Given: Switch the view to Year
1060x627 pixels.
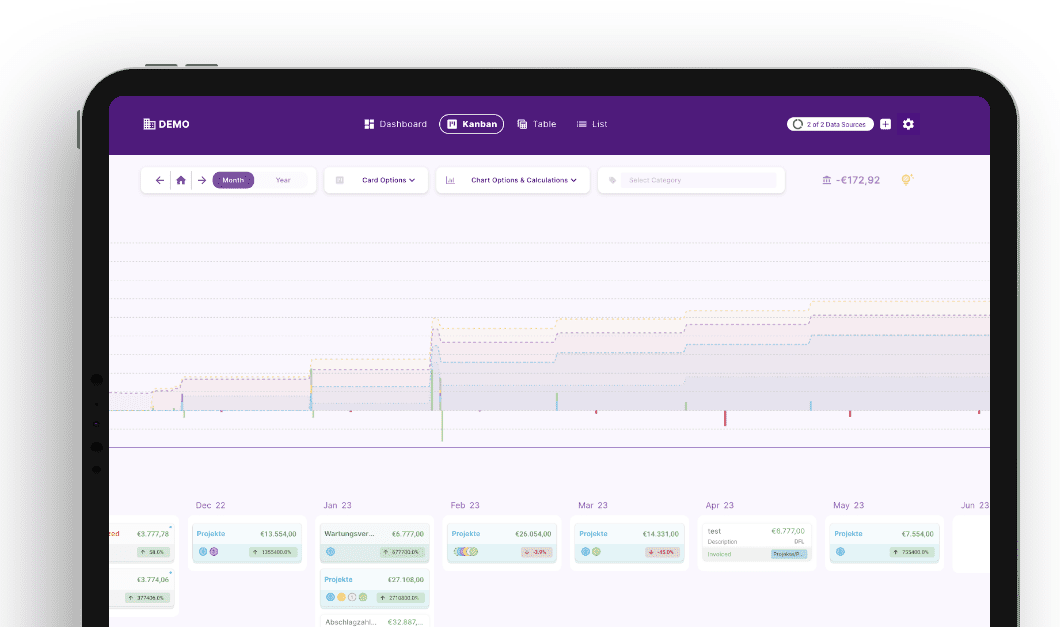Looking at the screenshot, I should tap(283, 180).
